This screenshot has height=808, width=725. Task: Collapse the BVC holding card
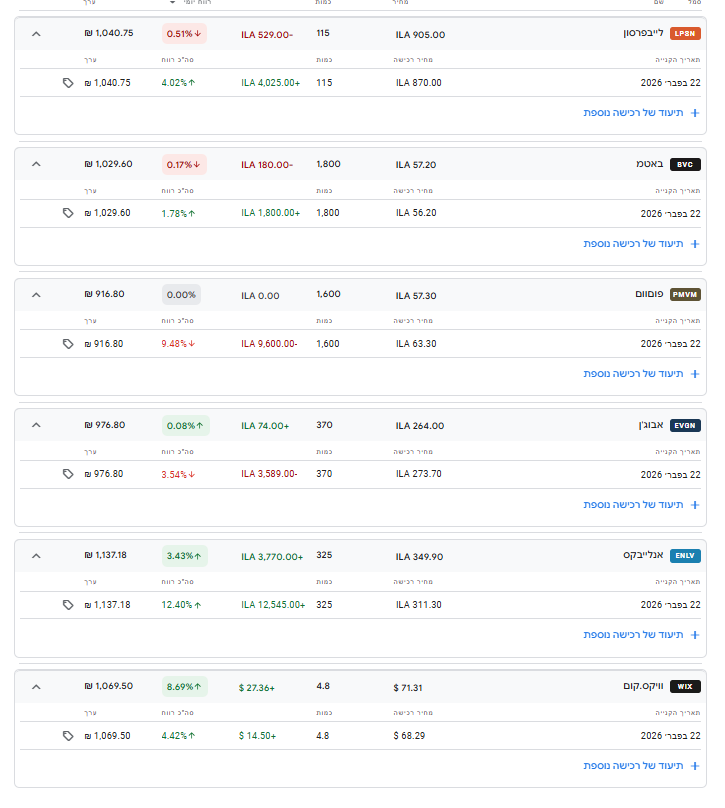36,164
